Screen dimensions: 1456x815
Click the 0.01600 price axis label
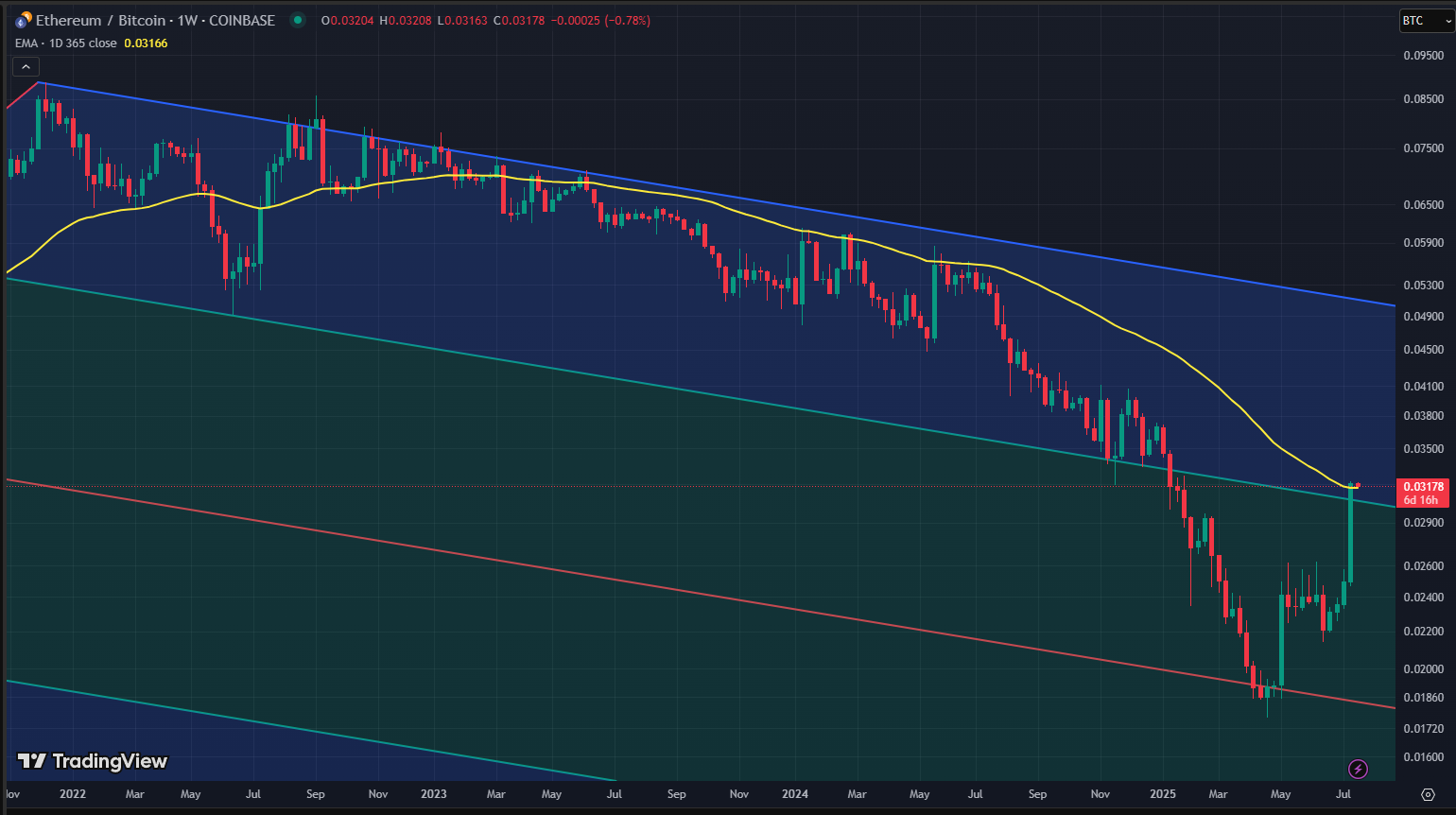point(1423,757)
